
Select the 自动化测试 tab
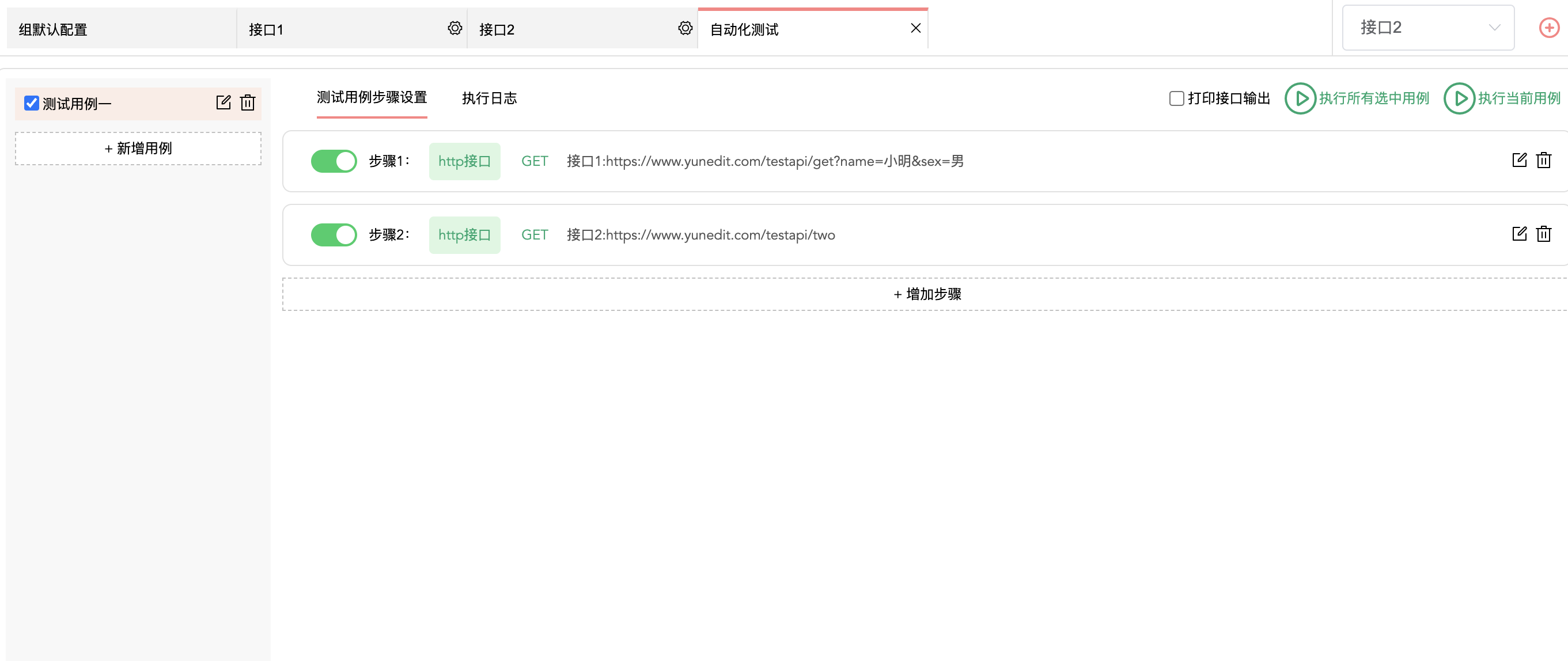(813, 29)
